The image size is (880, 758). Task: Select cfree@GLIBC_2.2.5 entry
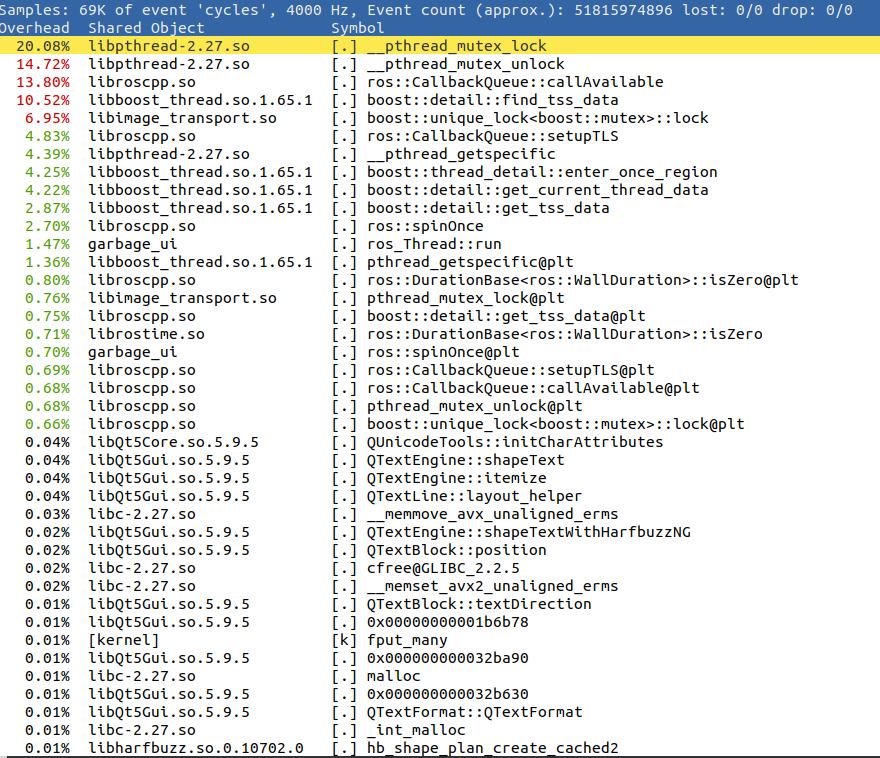(x=440, y=568)
